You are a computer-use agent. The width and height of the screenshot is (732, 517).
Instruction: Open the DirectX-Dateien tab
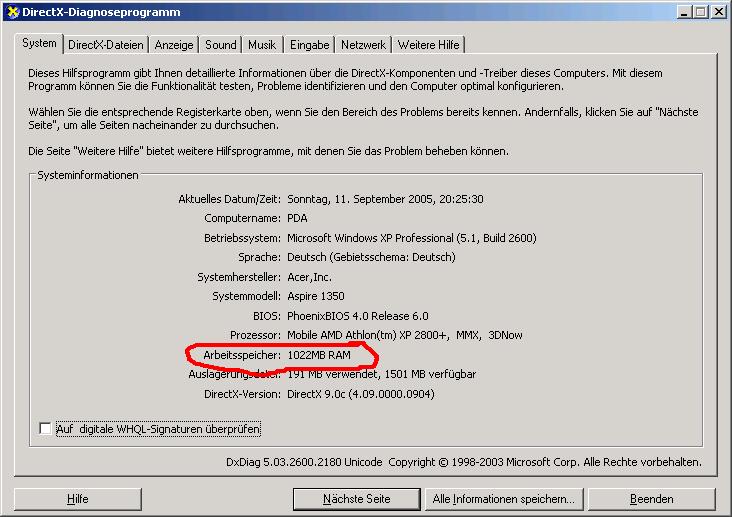(106, 45)
